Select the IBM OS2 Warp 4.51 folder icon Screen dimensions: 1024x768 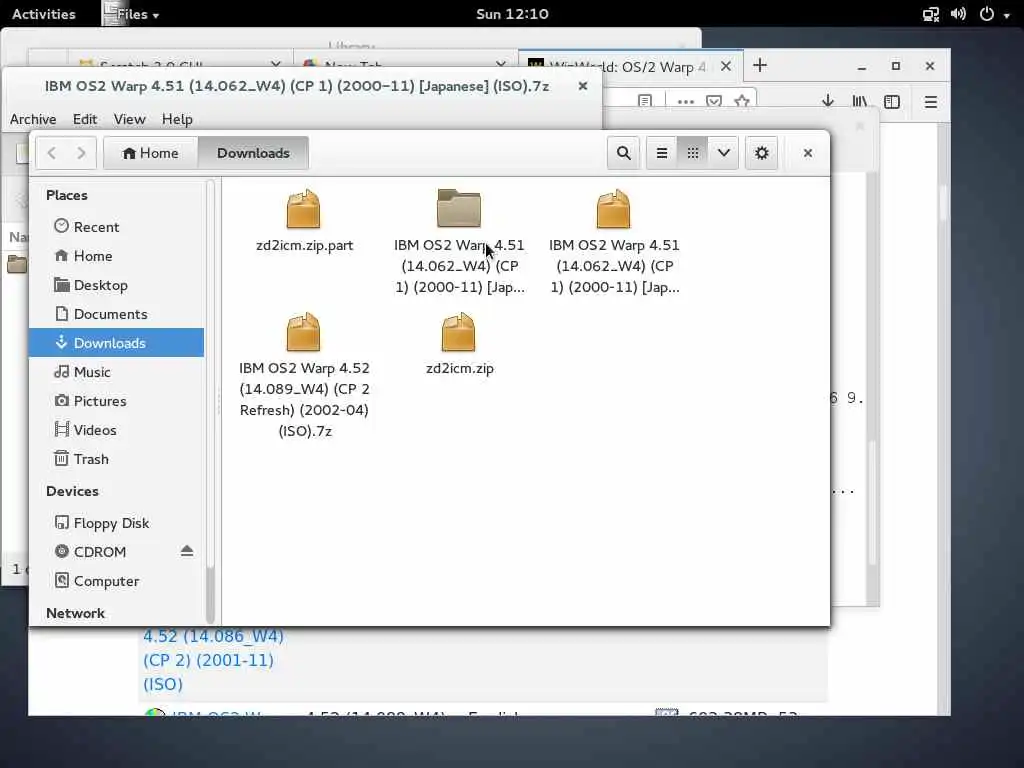pos(458,208)
